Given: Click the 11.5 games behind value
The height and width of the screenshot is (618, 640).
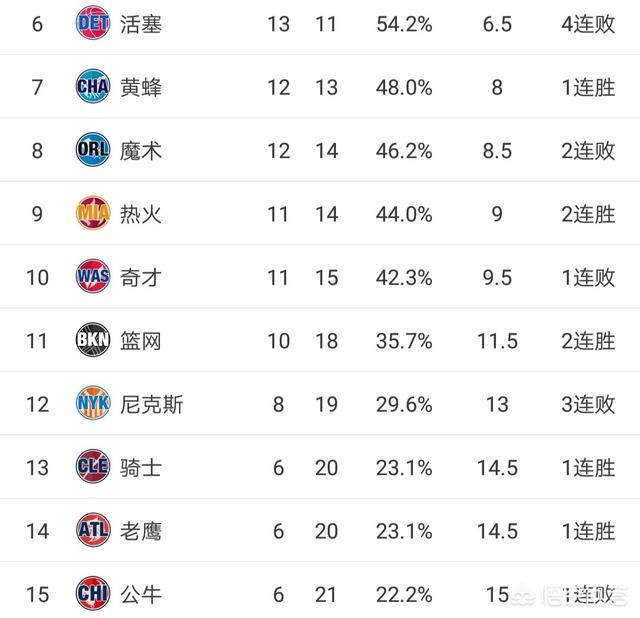Looking at the screenshot, I should (497, 341).
